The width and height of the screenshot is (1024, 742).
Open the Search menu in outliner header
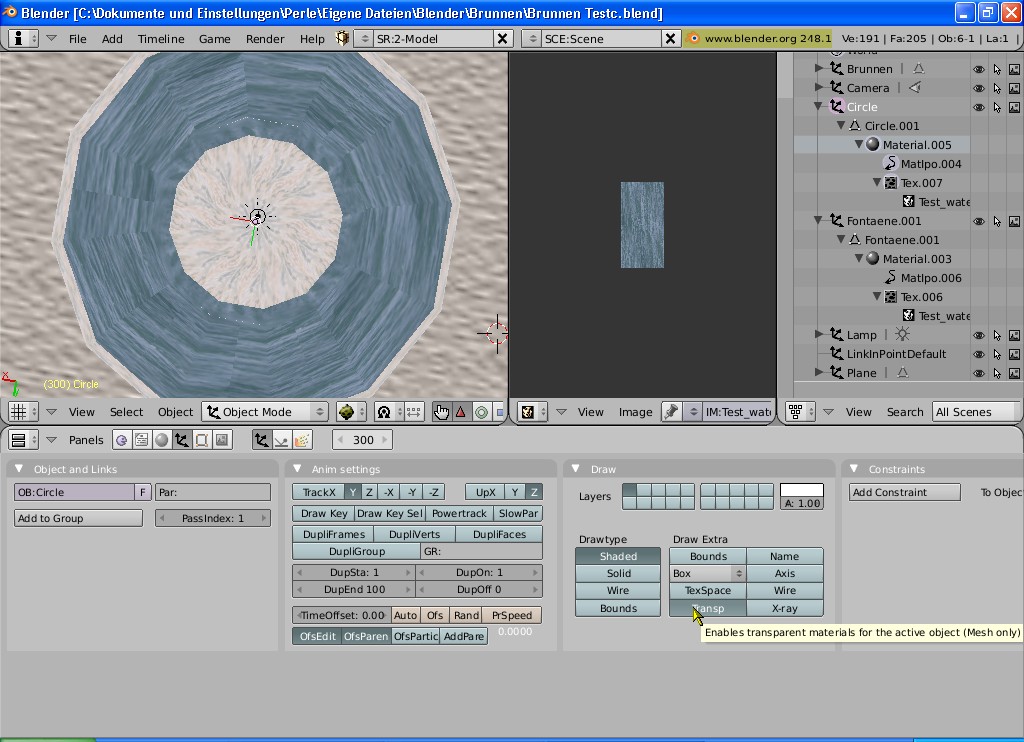click(x=904, y=412)
